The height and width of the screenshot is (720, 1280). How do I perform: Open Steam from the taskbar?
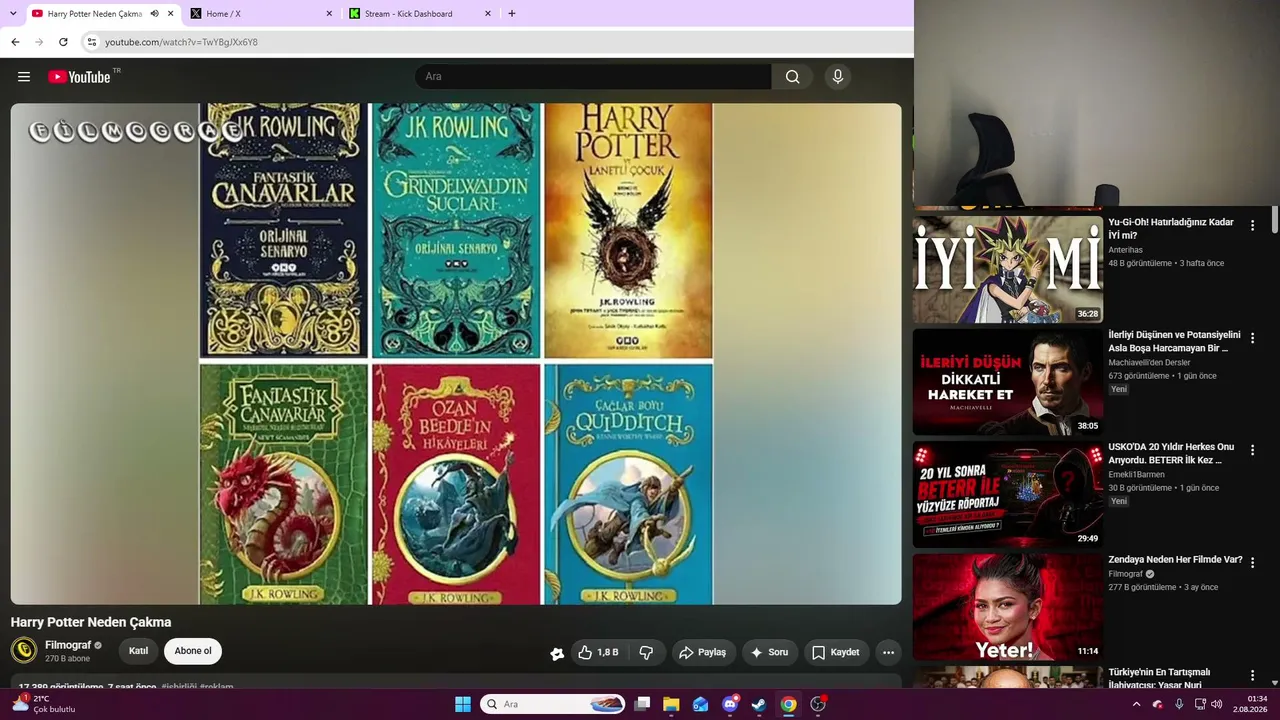point(759,704)
